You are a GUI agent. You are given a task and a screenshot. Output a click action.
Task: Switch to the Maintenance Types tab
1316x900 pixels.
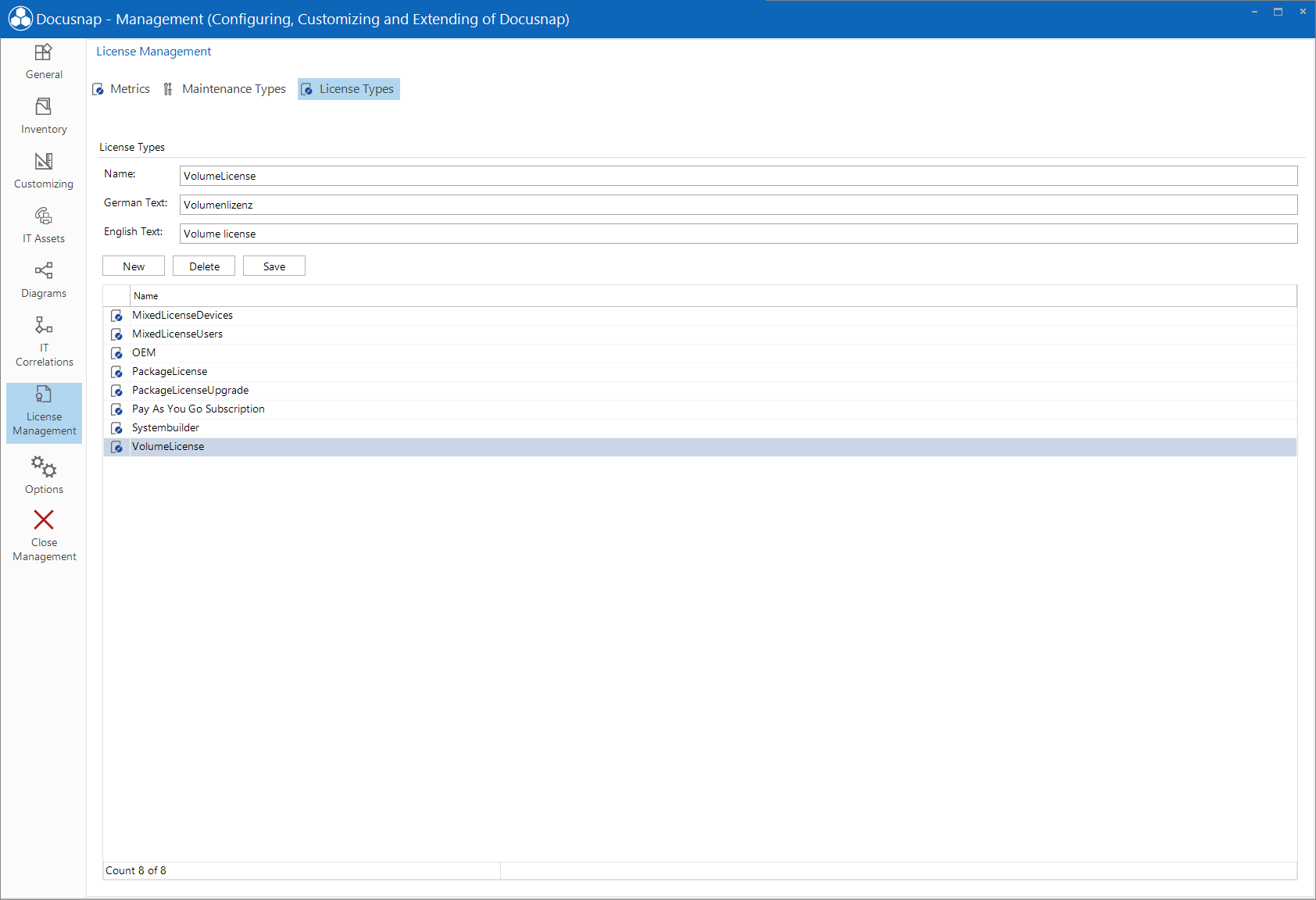[225, 89]
